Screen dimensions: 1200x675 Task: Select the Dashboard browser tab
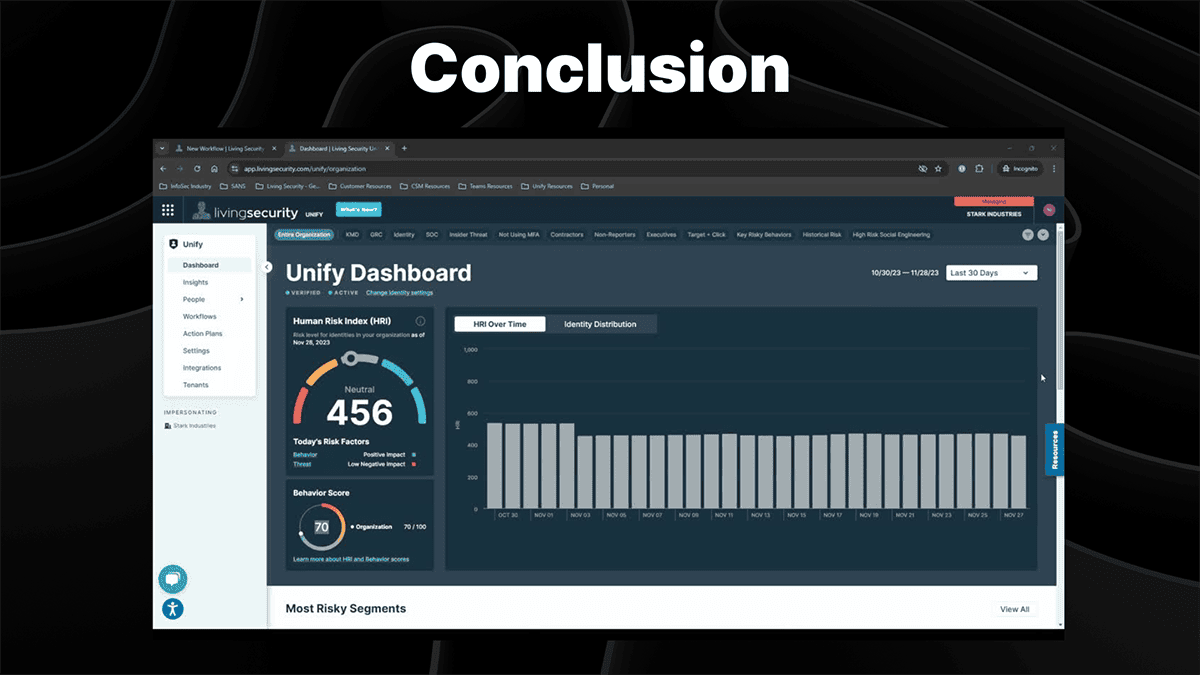pyautogui.click(x=339, y=148)
